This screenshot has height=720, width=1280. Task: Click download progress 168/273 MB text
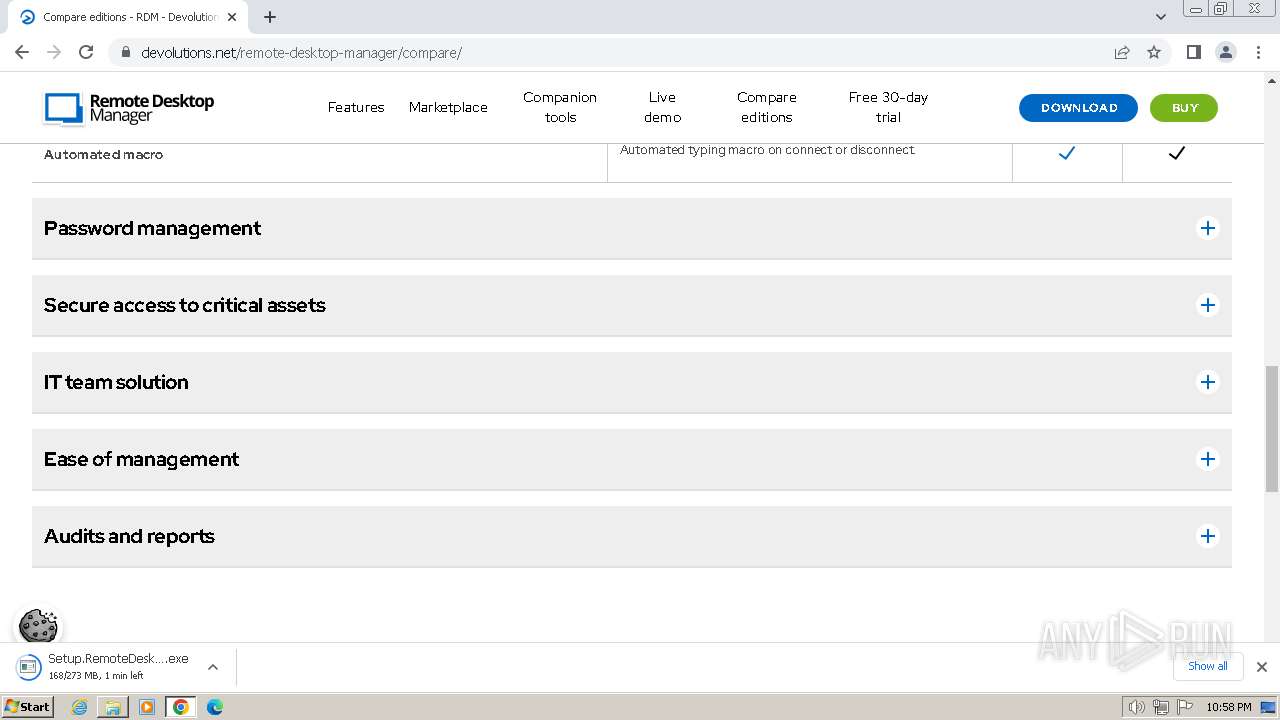coord(96,676)
